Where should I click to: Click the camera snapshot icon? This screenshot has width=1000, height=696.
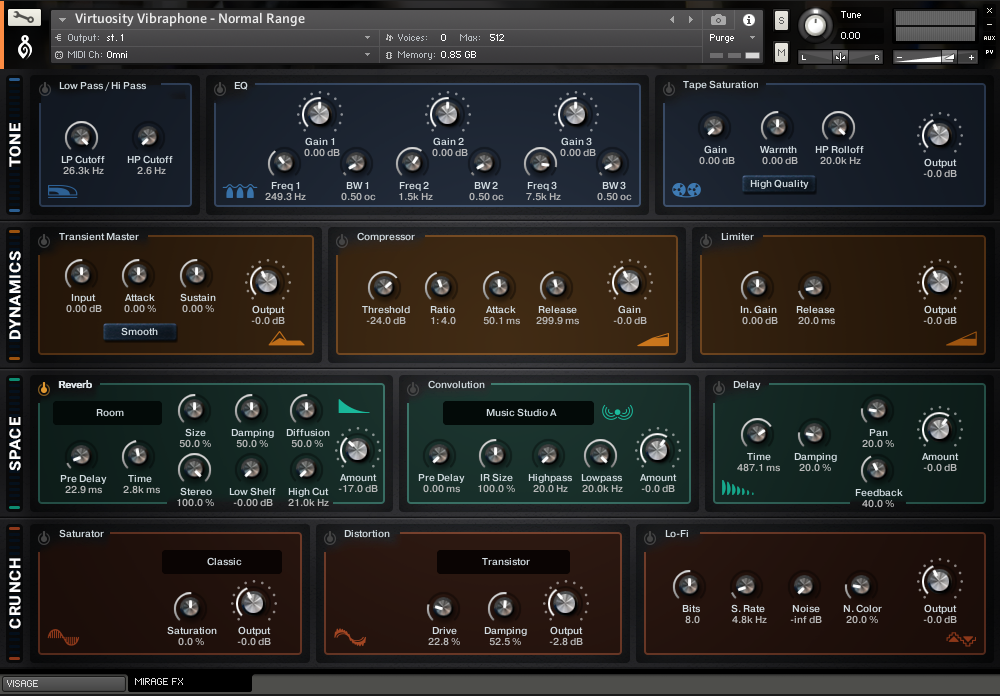tap(719, 20)
